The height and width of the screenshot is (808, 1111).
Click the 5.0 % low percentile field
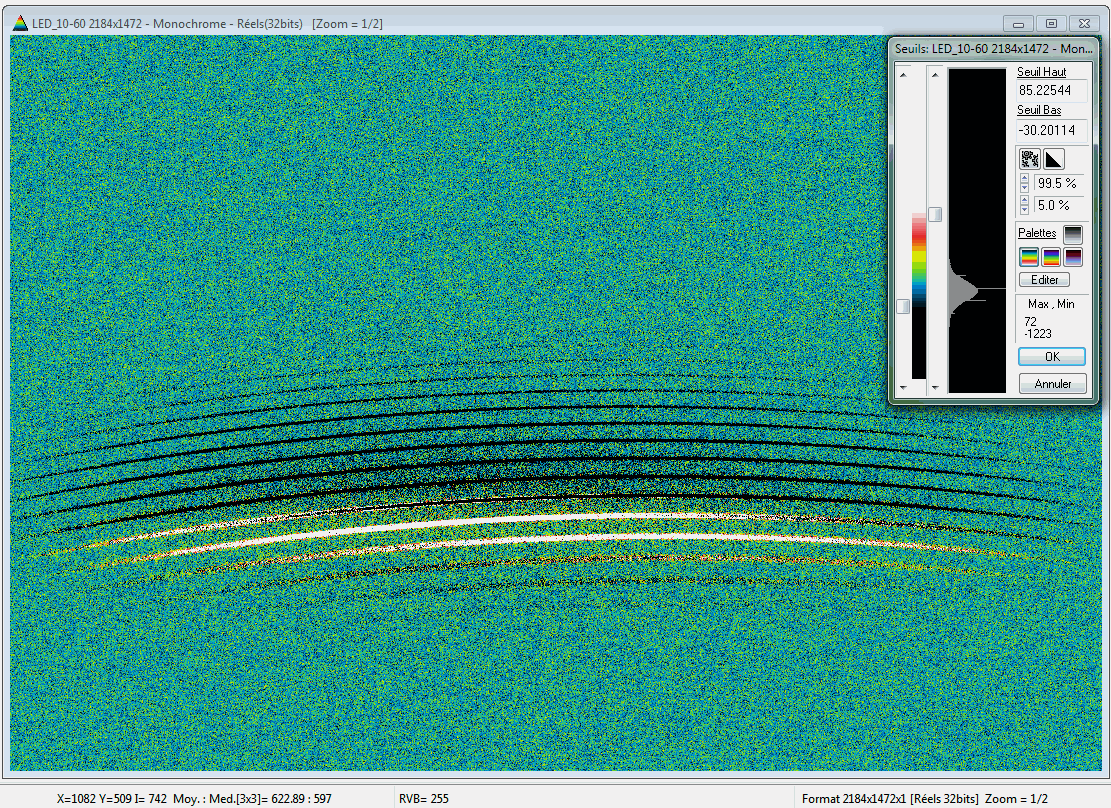pos(1059,206)
